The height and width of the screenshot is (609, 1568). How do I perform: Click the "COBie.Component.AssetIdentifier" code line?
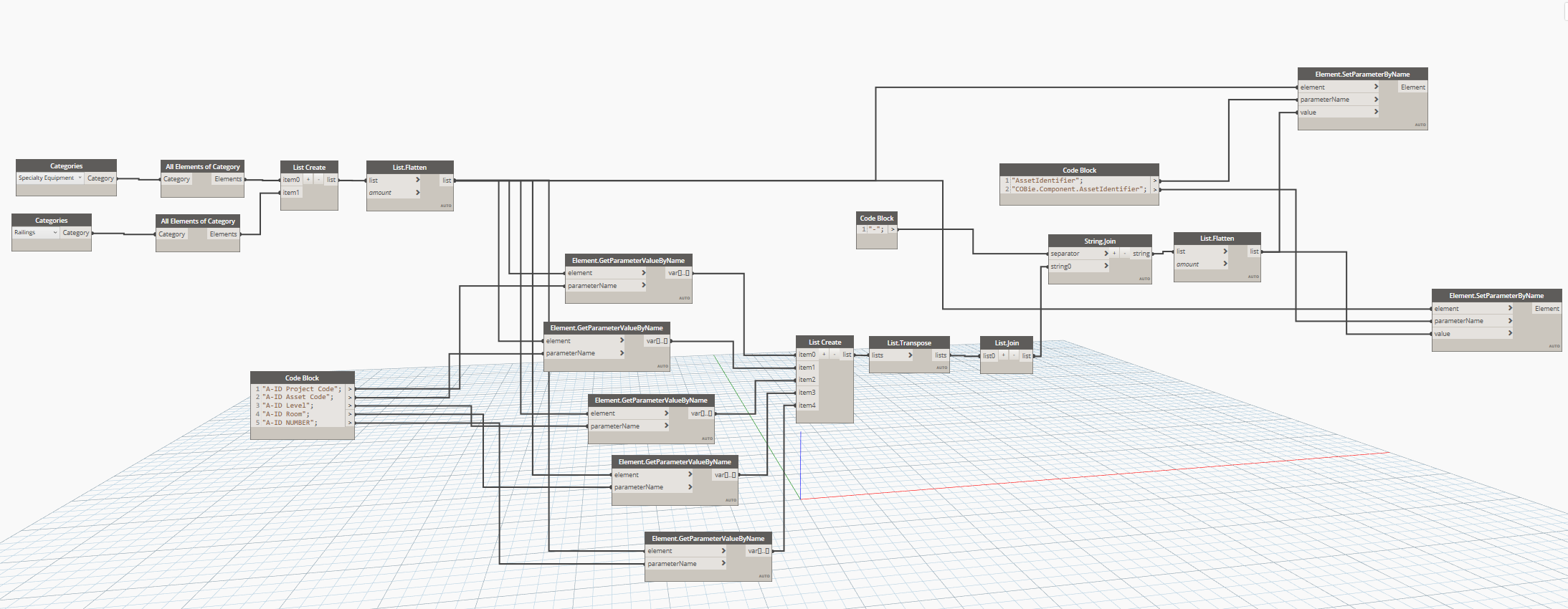click(x=1079, y=189)
